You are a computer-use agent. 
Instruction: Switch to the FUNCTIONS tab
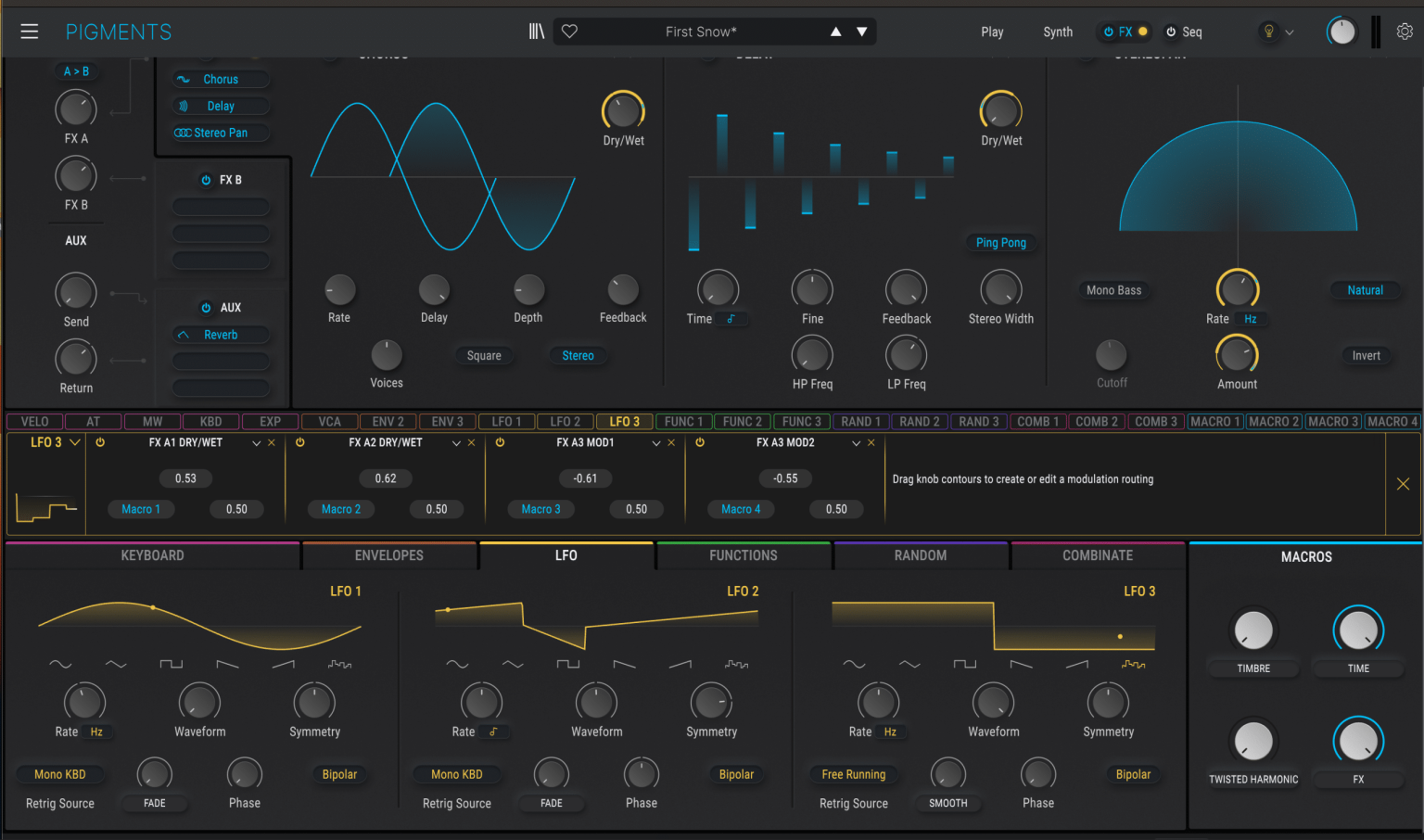(744, 554)
